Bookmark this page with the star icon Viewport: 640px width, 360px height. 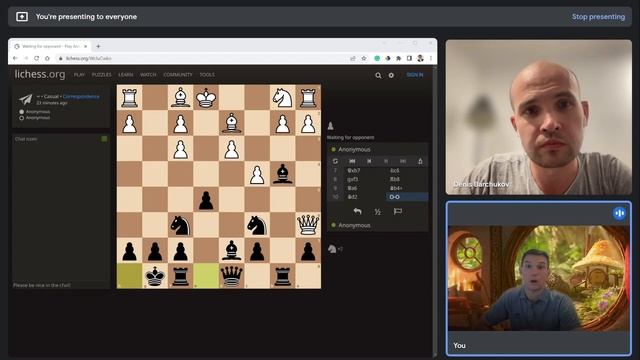[x=364, y=58]
